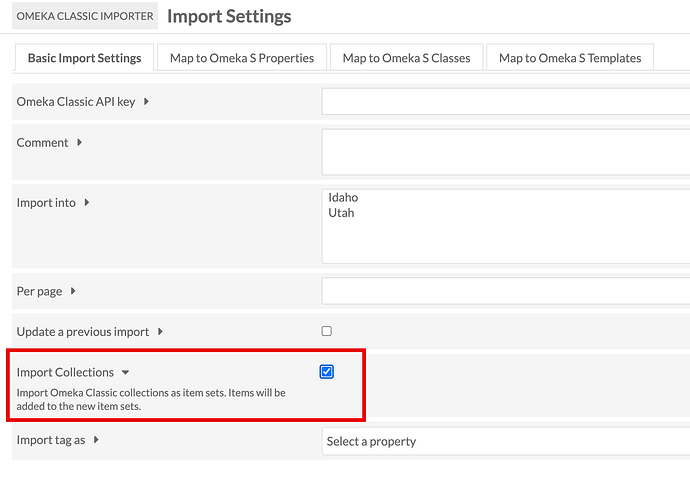The width and height of the screenshot is (690, 487).
Task: Focus the Per page input field
Action: (506, 291)
